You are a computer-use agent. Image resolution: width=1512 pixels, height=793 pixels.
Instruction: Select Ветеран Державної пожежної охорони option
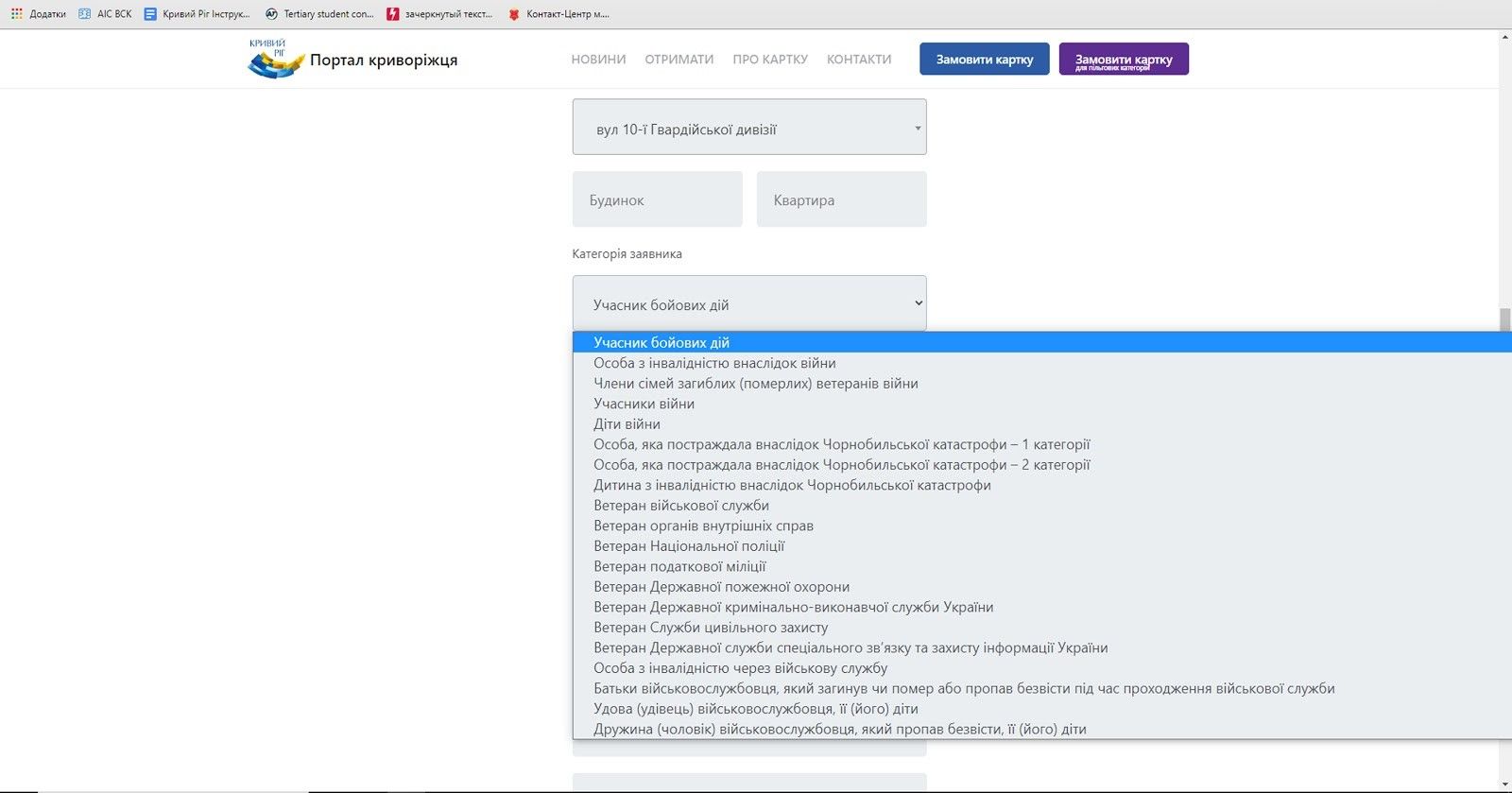1041,586
